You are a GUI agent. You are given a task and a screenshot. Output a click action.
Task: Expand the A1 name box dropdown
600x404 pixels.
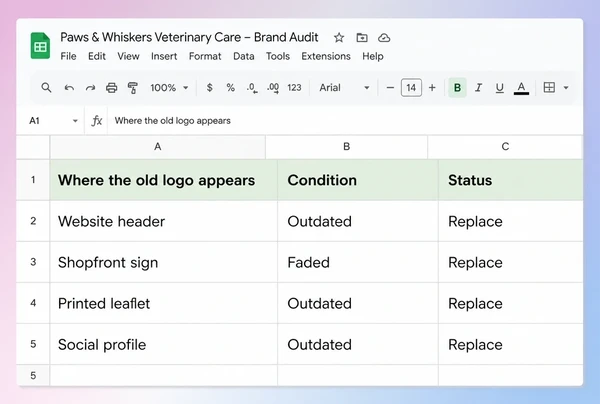click(x=75, y=121)
